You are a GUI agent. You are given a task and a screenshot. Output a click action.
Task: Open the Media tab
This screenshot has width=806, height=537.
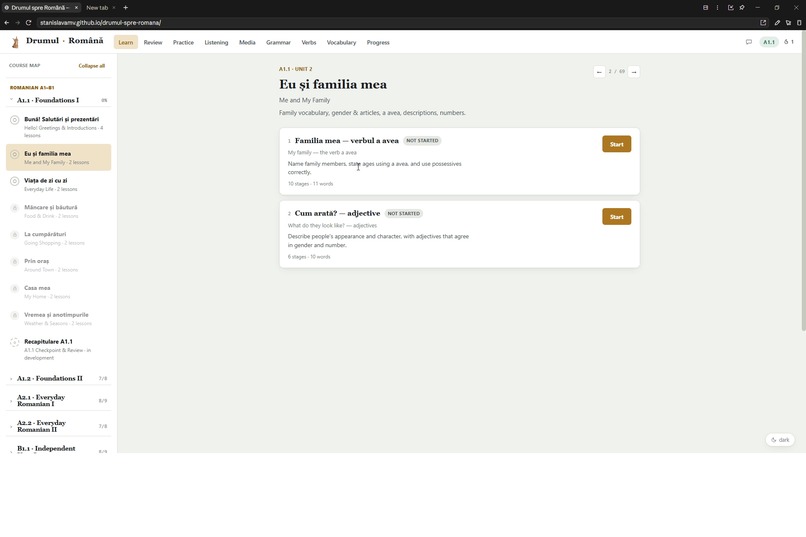click(x=247, y=42)
